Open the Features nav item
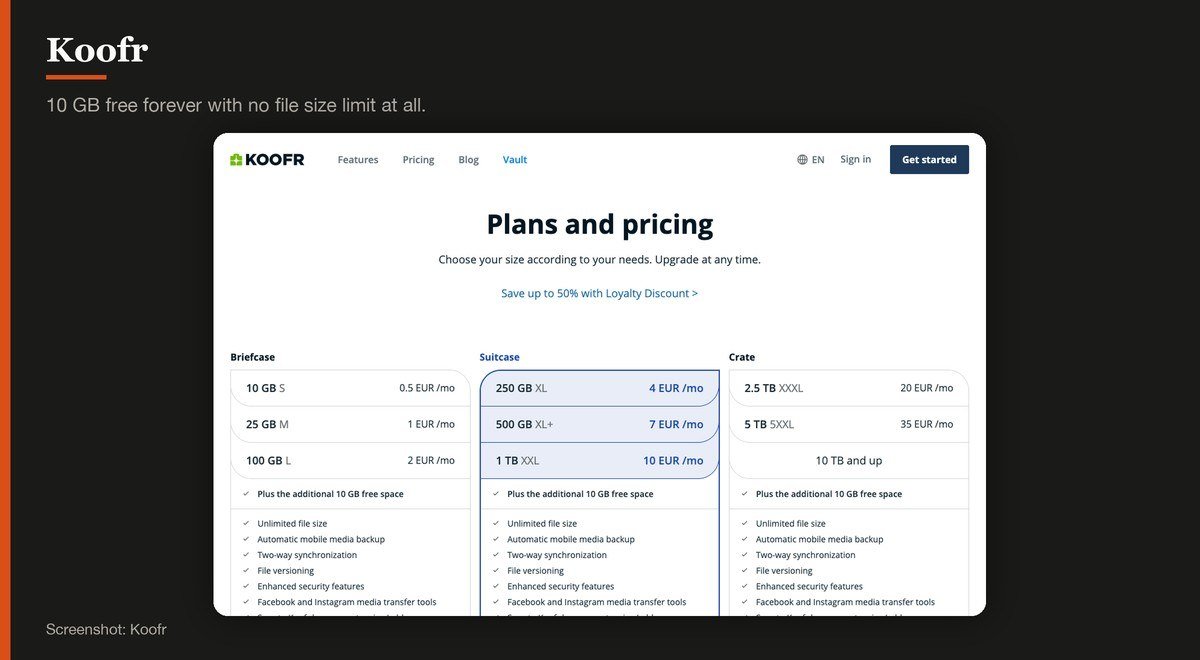The width and height of the screenshot is (1200, 660). (358, 160)
